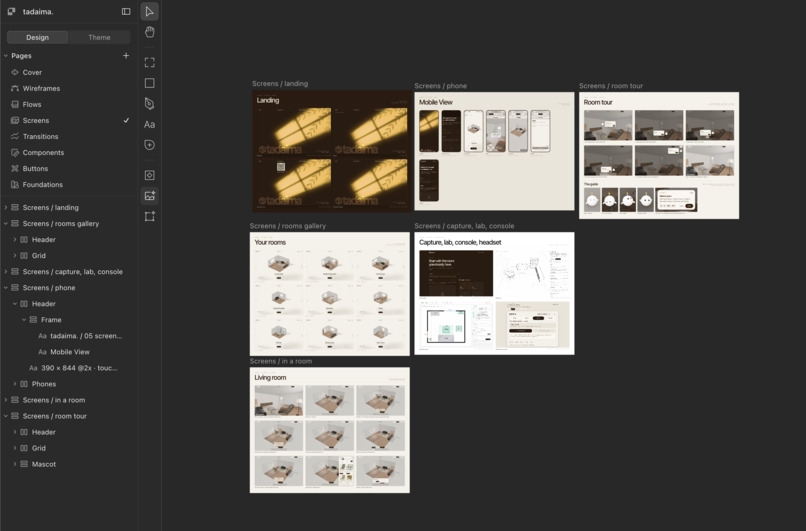Click the Foundations page icon
Image resolution: width=806 pixels, height=531 pixels.
coord(15,185)
